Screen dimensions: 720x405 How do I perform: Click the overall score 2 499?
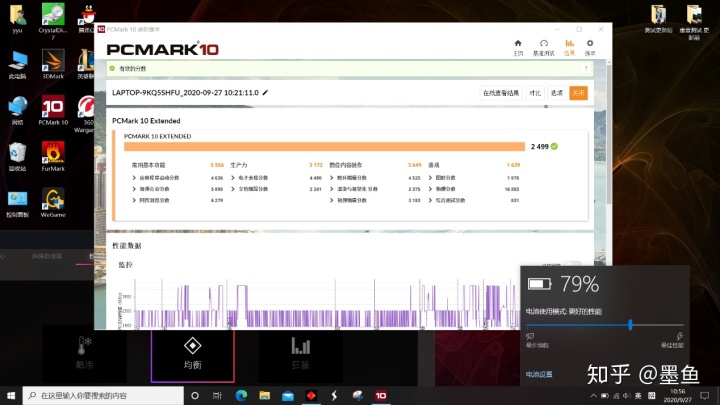coord(540,146)
